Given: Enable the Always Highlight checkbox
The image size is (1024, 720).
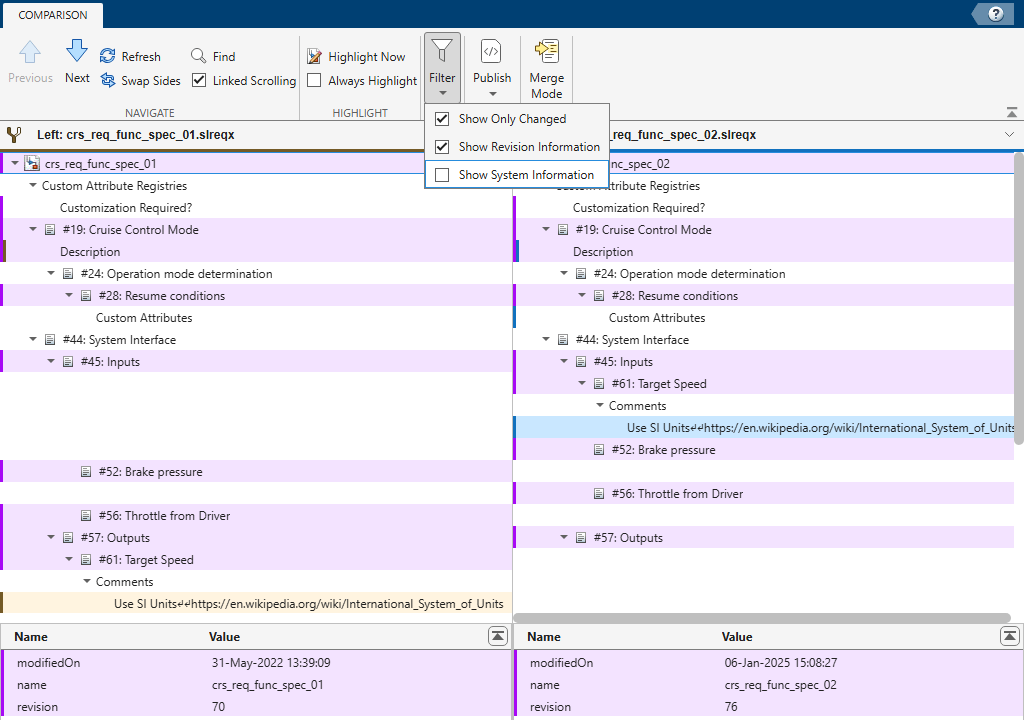Looking at the screenshot, I should point(314,80).
